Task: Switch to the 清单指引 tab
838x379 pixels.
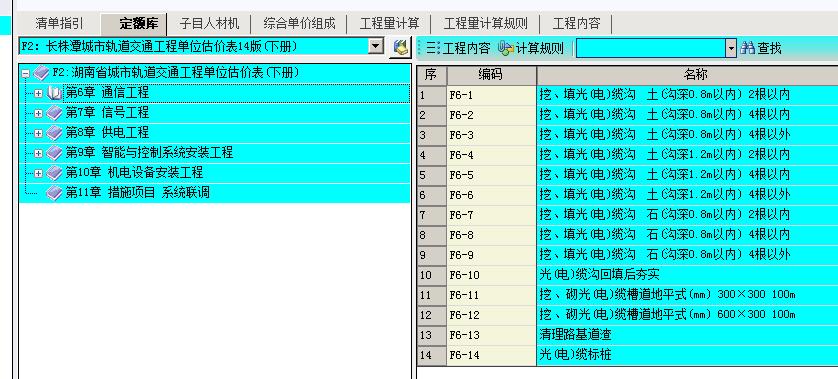Action: (x=59, y=24)
